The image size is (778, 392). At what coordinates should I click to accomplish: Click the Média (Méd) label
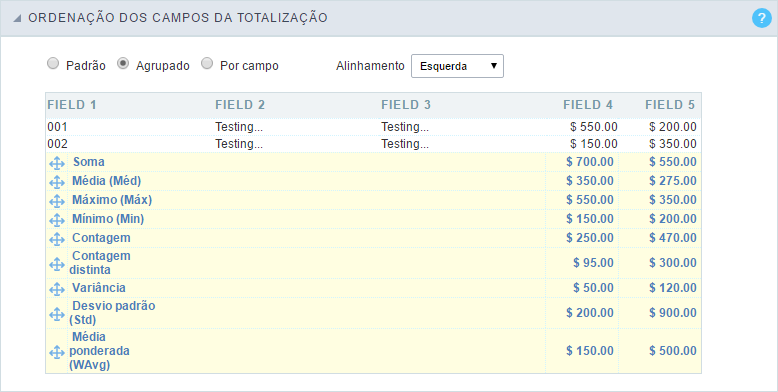tap(107, 181)
